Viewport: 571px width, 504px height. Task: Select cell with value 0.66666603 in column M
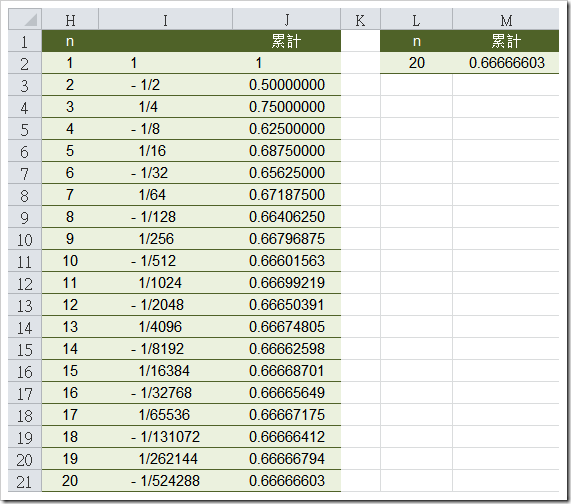point(506,63)
